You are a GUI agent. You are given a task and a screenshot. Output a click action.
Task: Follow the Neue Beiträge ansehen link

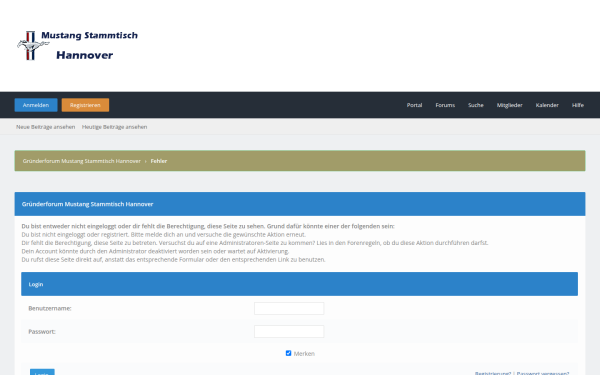coord(46,127)
